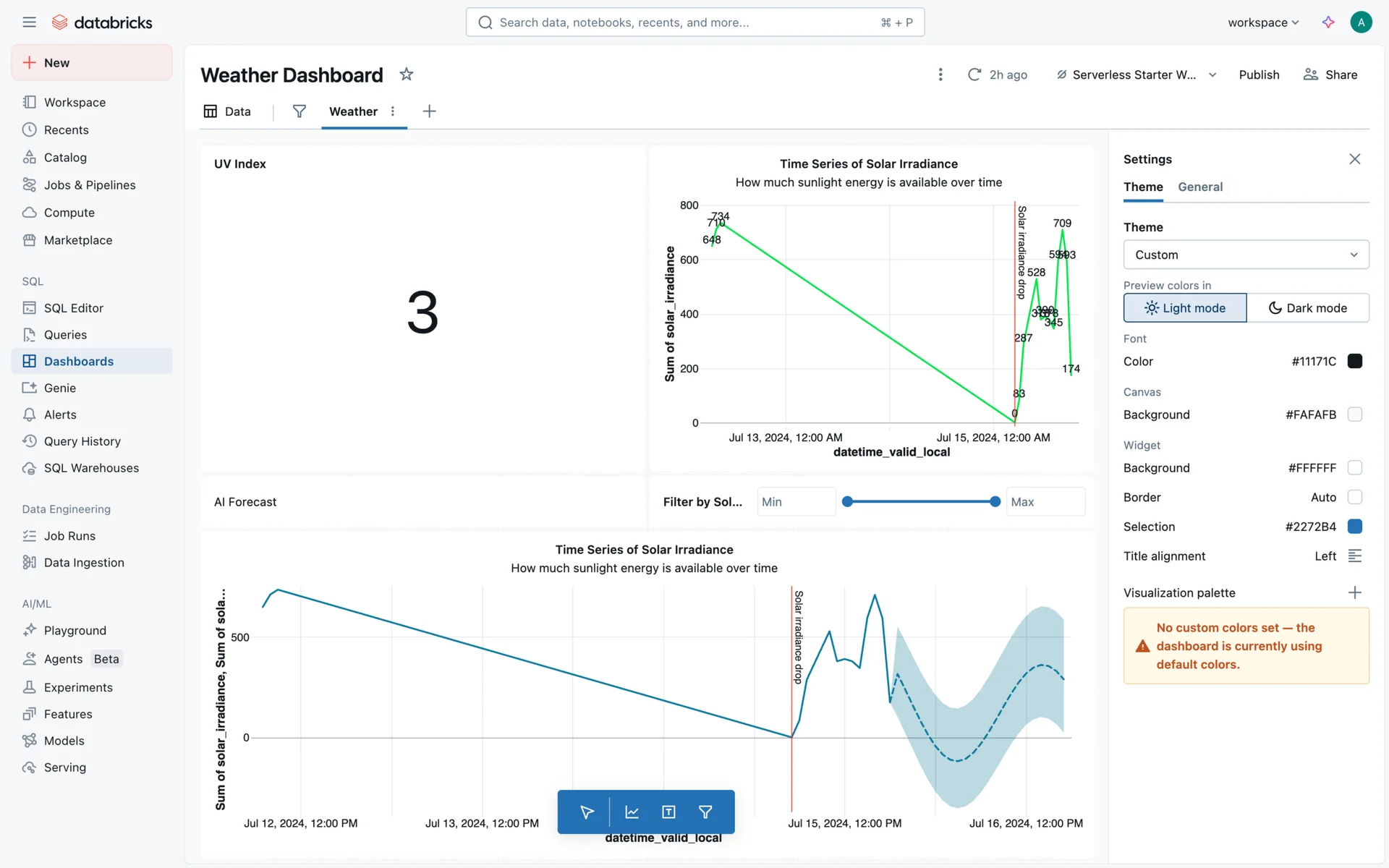Viewport: 1389px width, 868px height.
Task: Click the Selection color swatch
Action: [1354, 527]
